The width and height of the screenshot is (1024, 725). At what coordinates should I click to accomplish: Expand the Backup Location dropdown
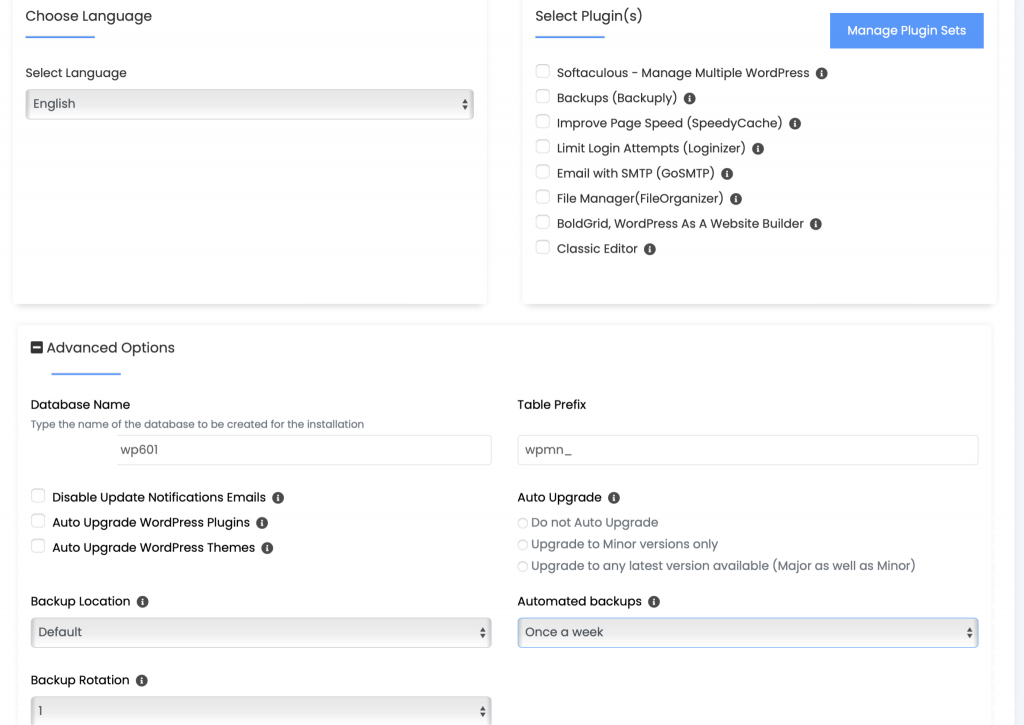[x=261, y=632]
